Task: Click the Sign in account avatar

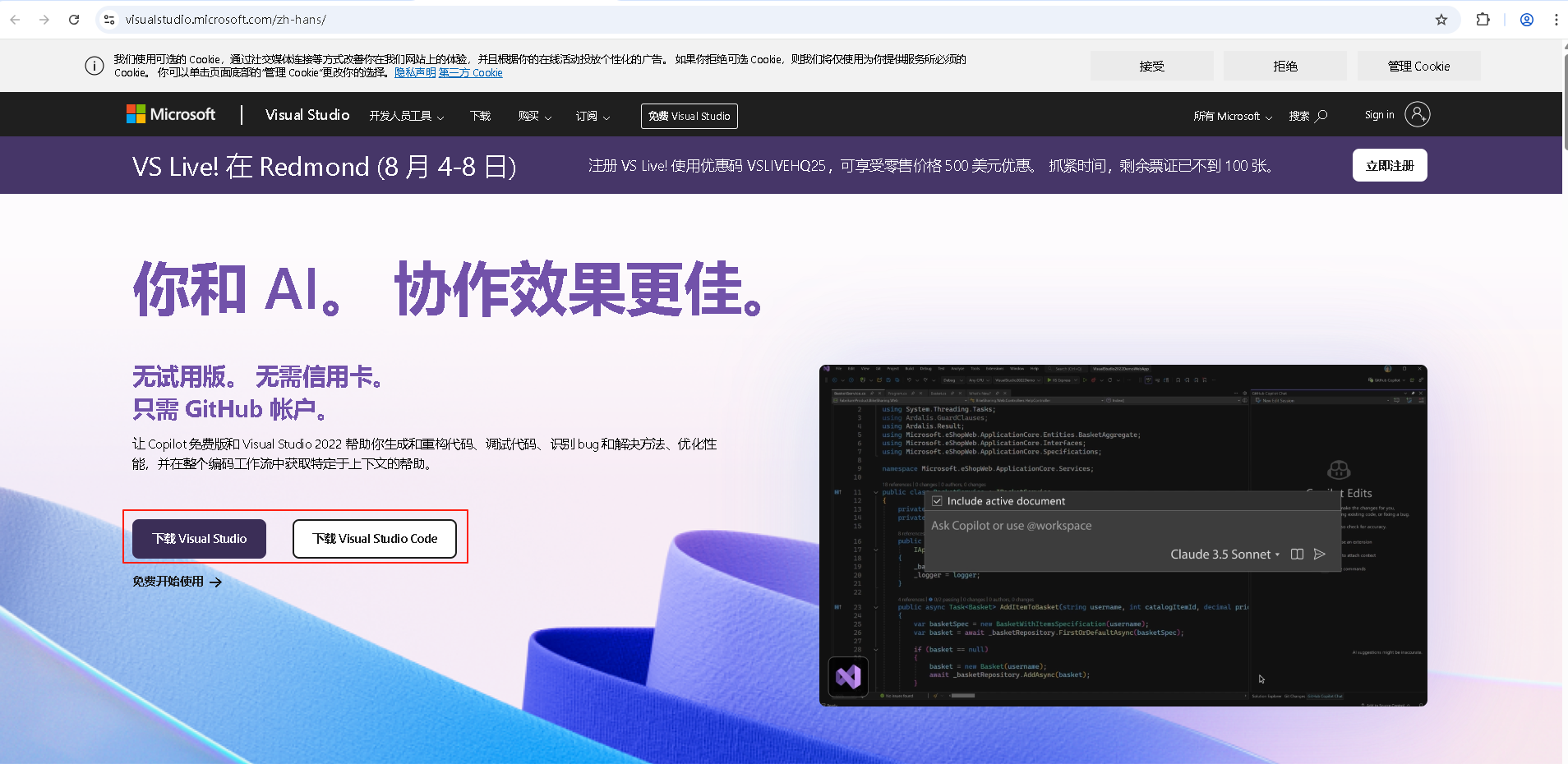Action: 1418,114
